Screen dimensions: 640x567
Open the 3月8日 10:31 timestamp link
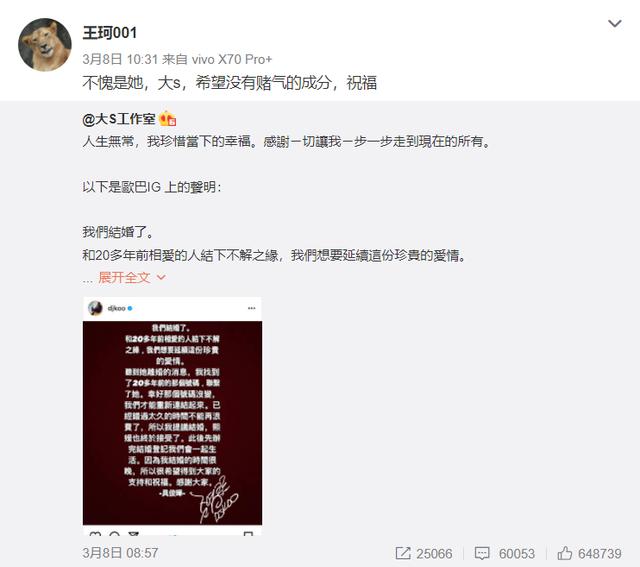pos(120,60)
